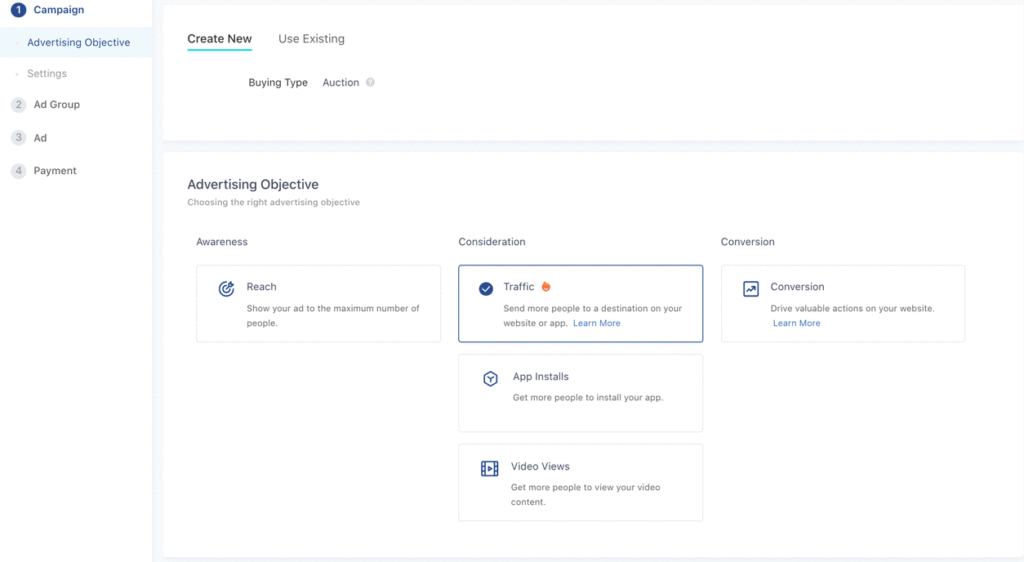Click the Video Views film icon
The image size is (1024, 562).
[x=489, y=468]
